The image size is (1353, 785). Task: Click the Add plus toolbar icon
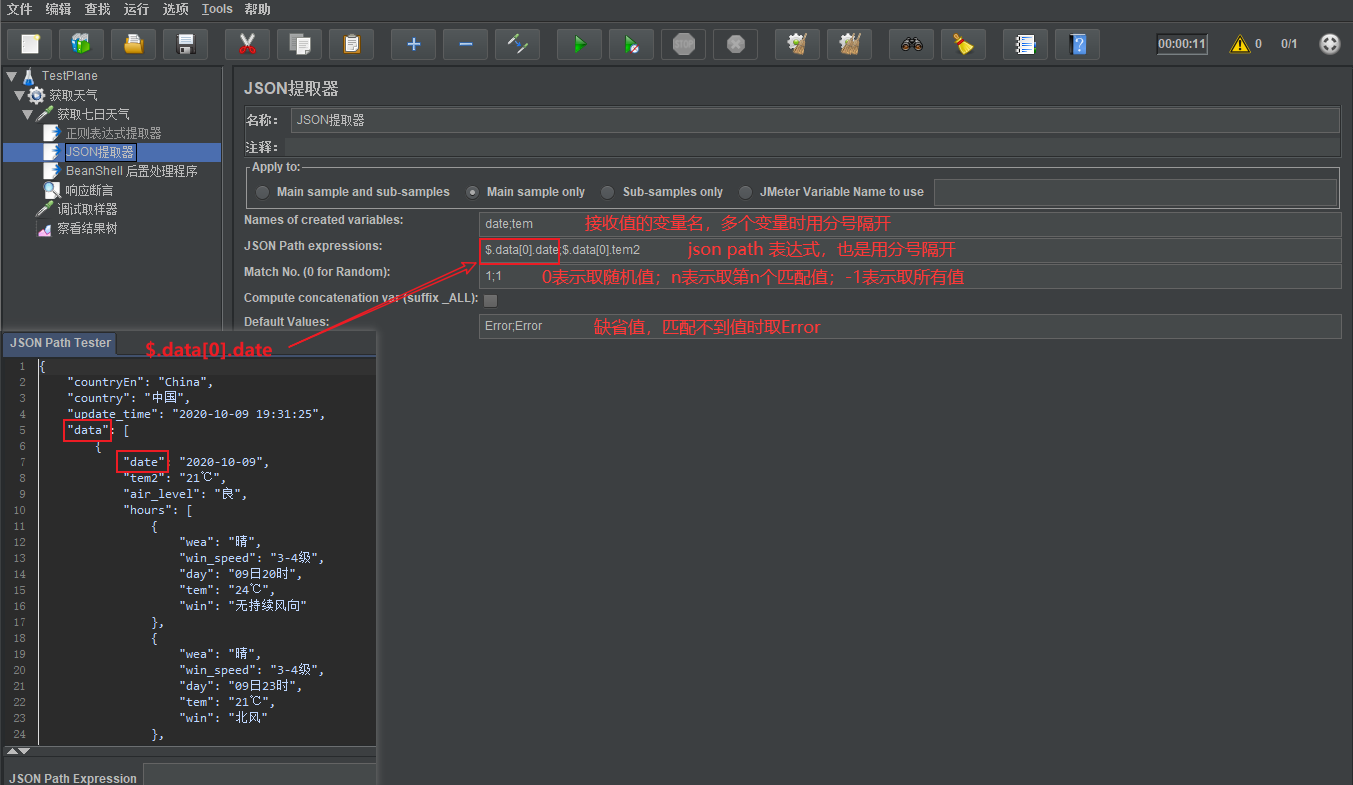[413, 44]
